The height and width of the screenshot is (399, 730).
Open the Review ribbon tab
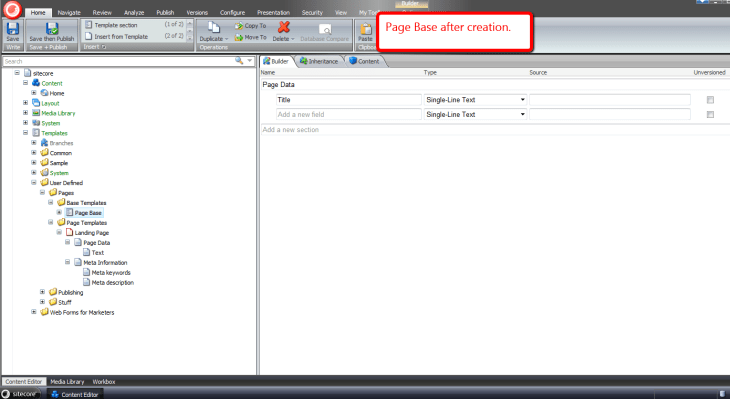(102, 13)
